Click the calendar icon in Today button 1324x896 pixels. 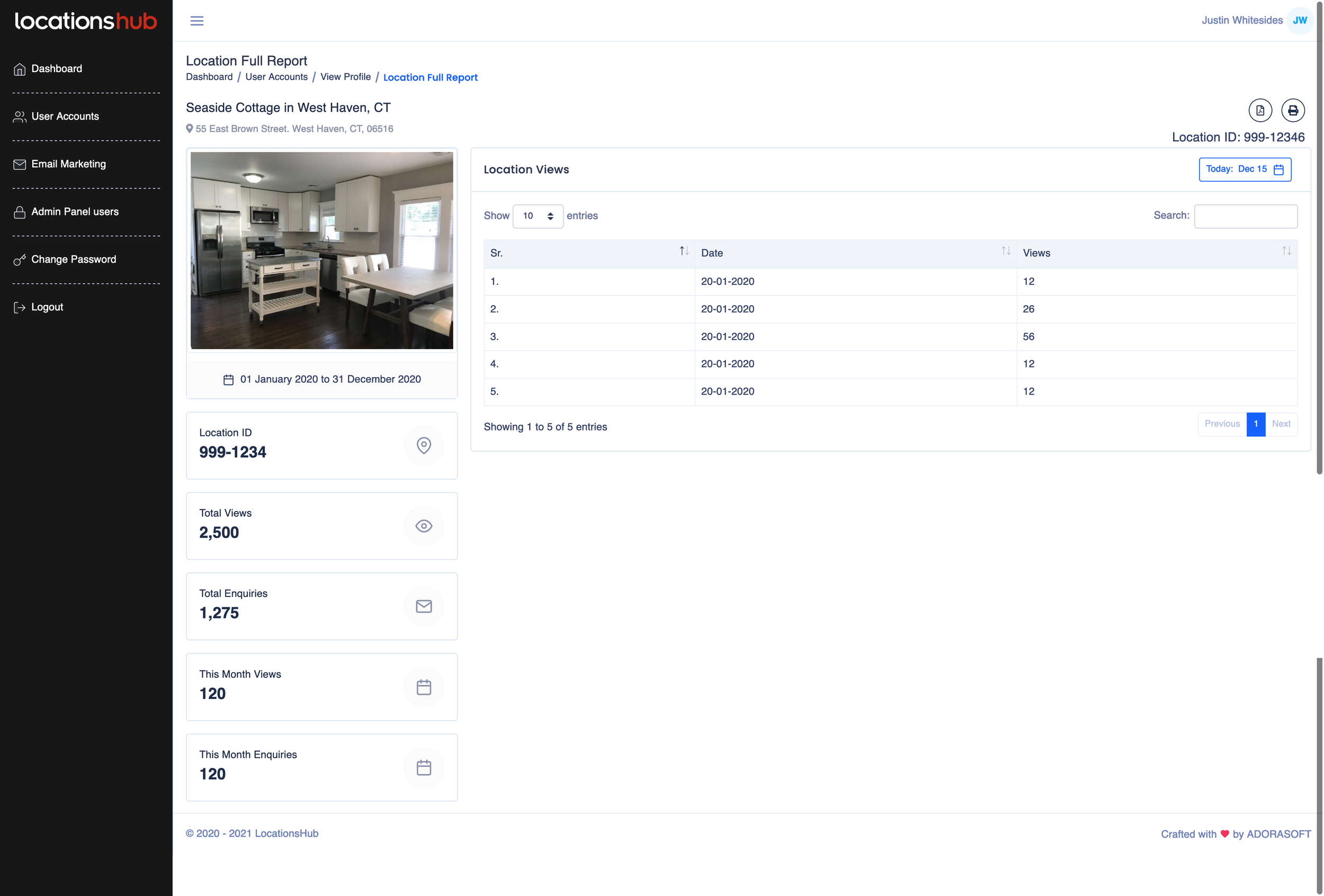click(1278, 170)
